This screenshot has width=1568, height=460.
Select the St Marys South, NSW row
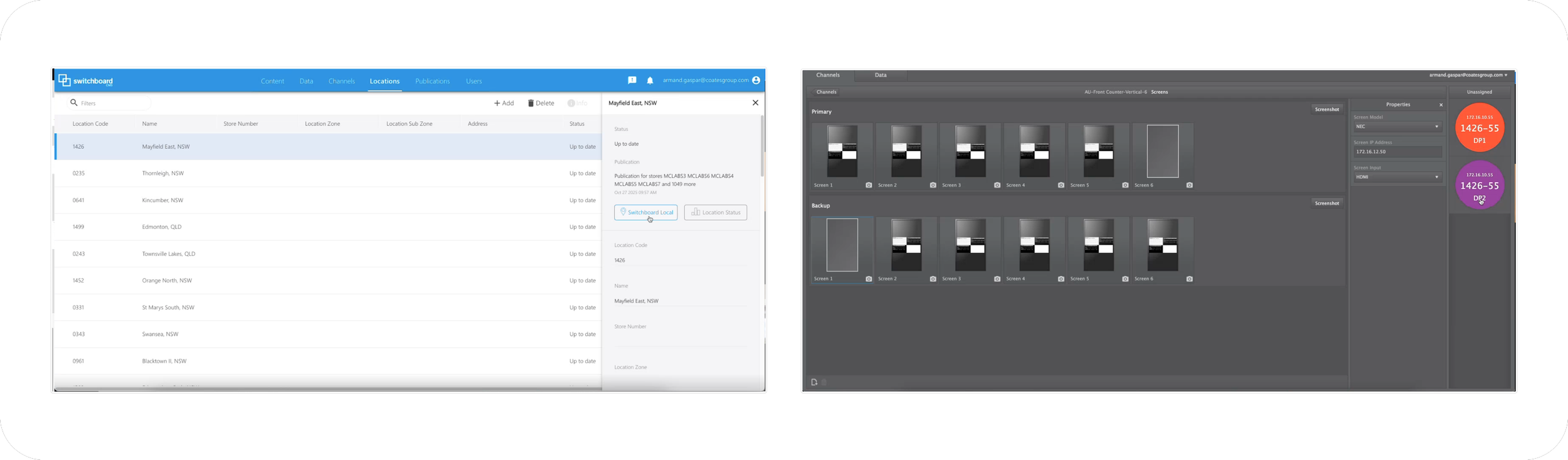327,308
